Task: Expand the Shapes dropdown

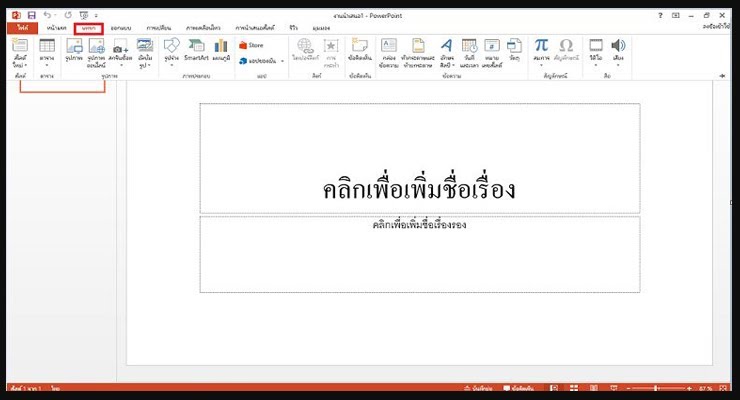Action: pyautogui.click(x=171, y=62)
